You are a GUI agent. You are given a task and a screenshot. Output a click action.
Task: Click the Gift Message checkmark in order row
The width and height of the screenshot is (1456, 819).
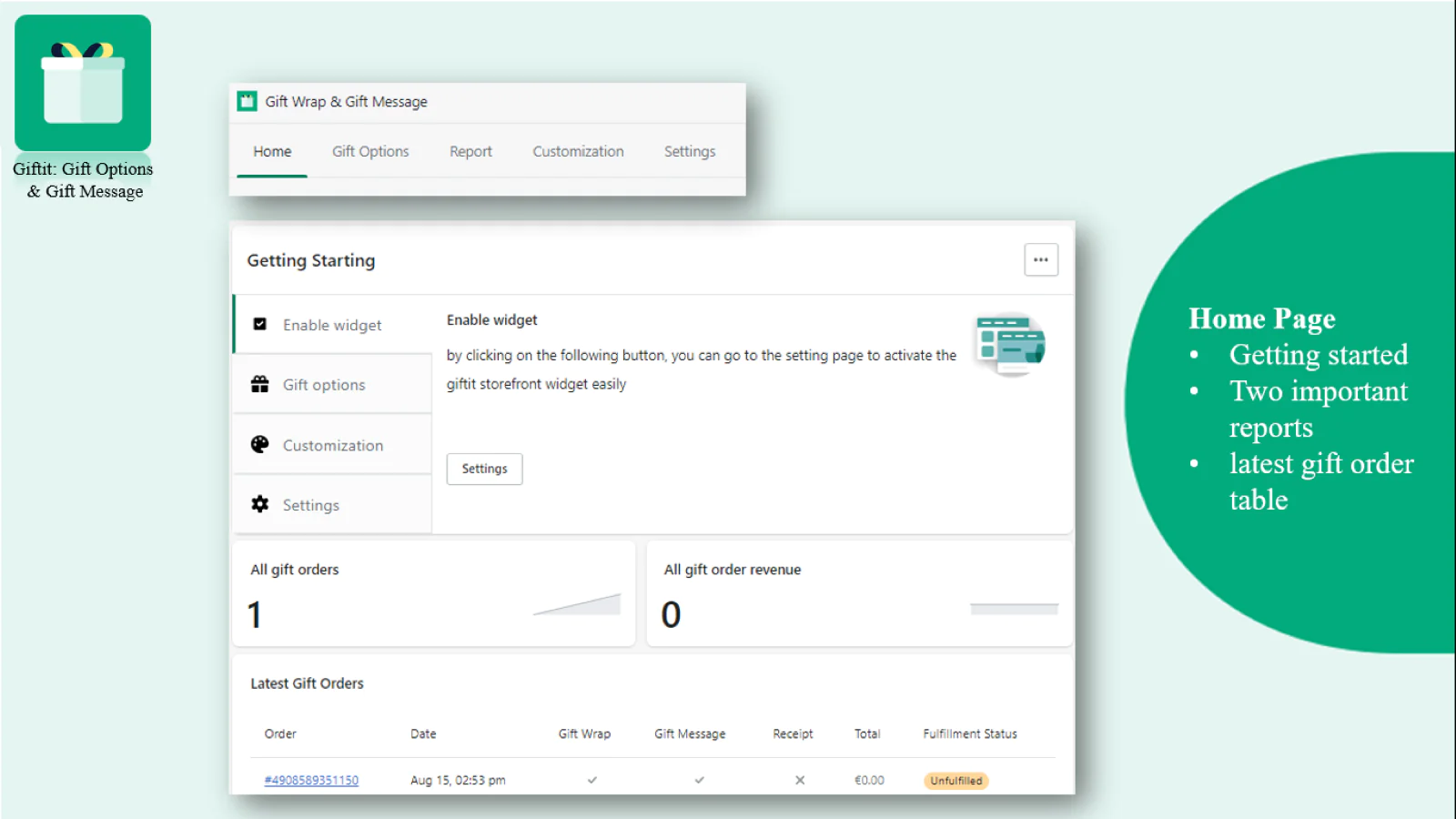pyautogui.click(x=699, y=780)
